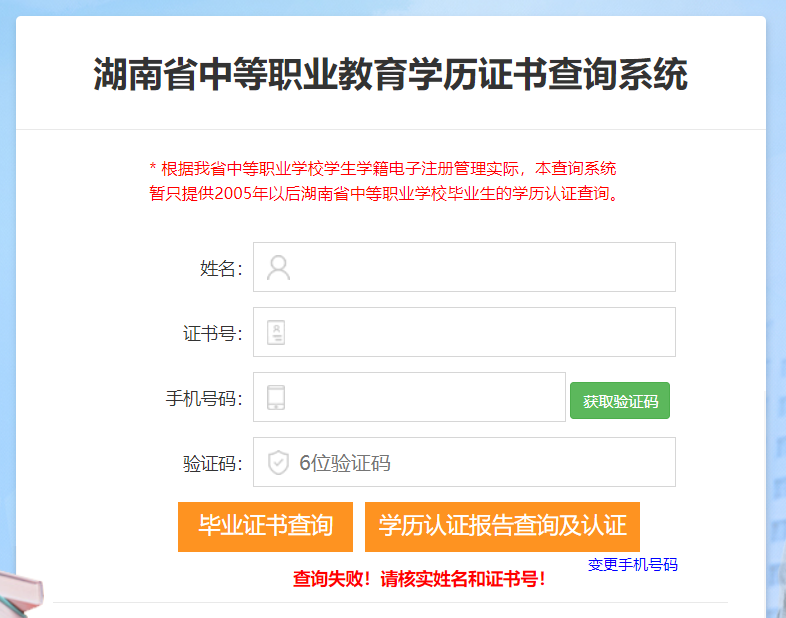Focus the 姓名 name input field

pyautogui.click(x=464, y=267)
